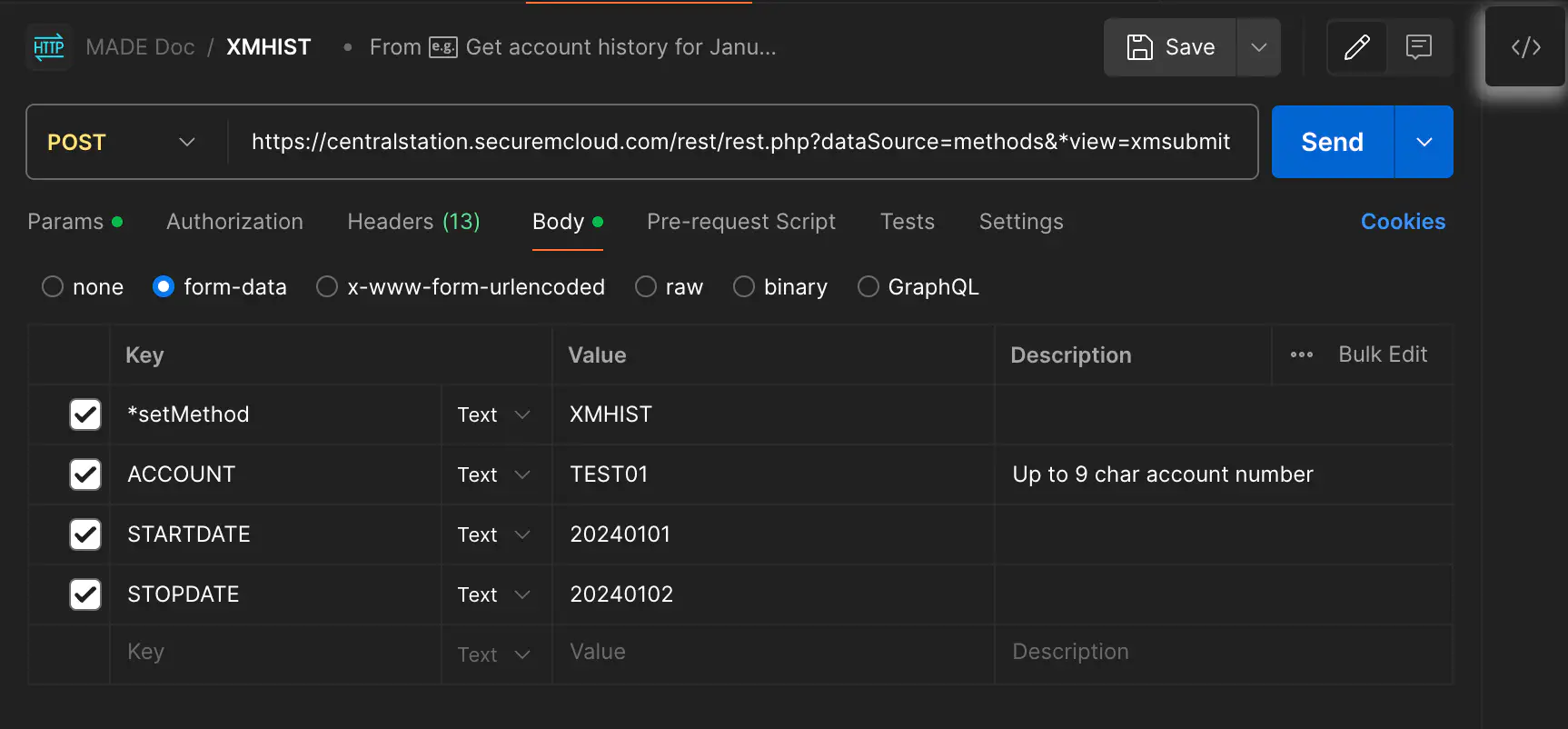1568x729 pixels.
Task: Click the pencil edit icon
Action: pos(1357,47)
